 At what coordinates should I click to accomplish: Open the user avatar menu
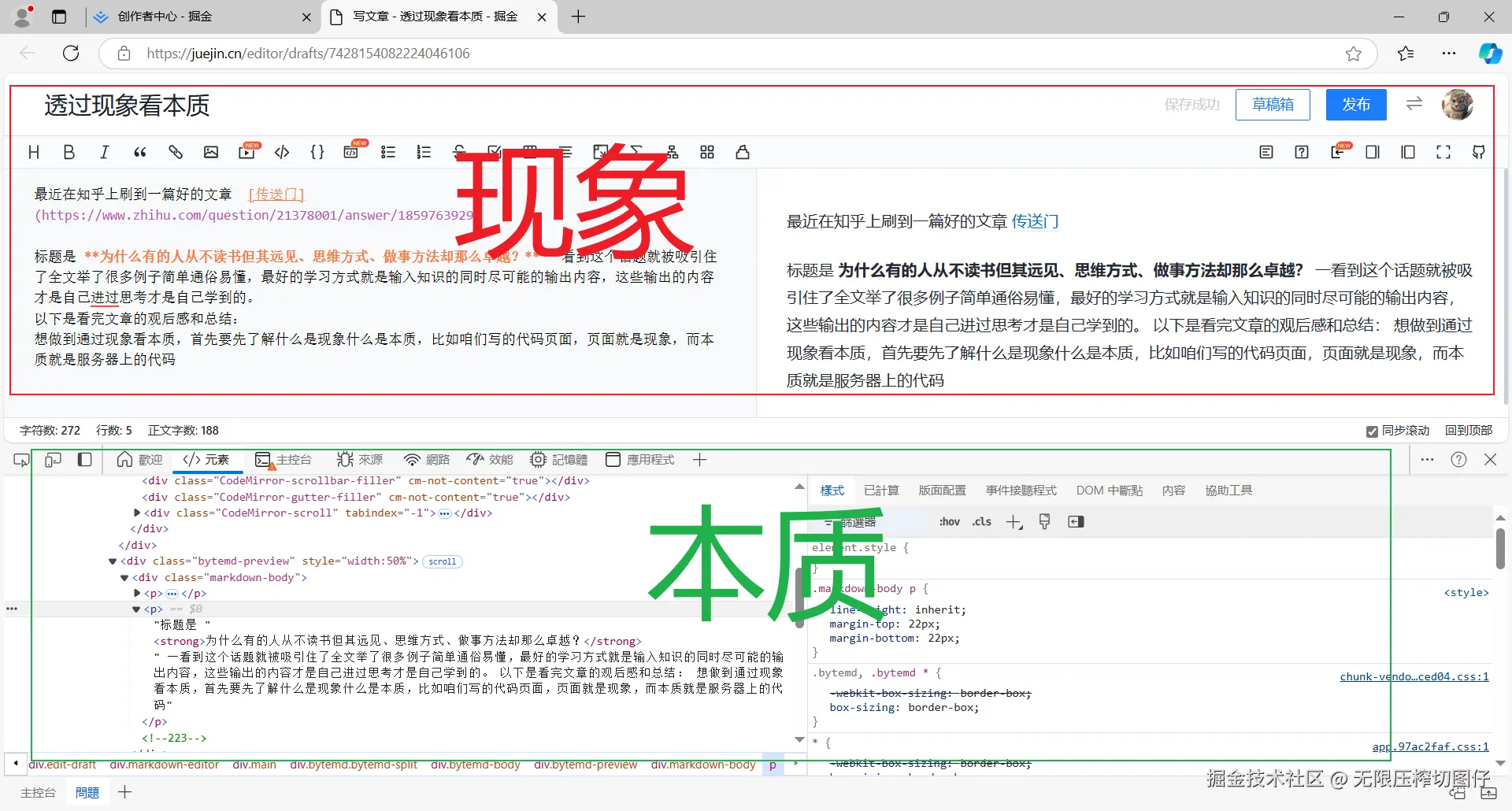pos(1458,105)
